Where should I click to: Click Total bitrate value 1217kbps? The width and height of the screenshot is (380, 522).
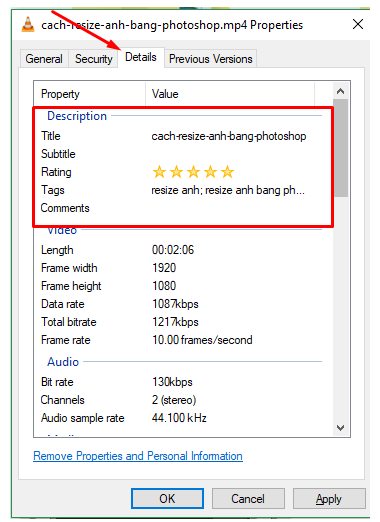175,322
